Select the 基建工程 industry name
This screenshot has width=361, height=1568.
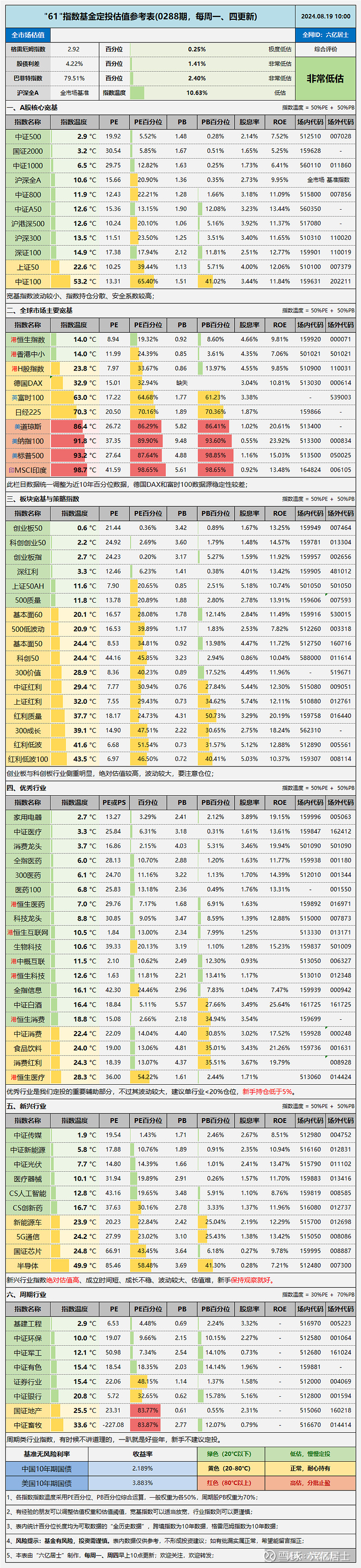(x=28, y=1323)
